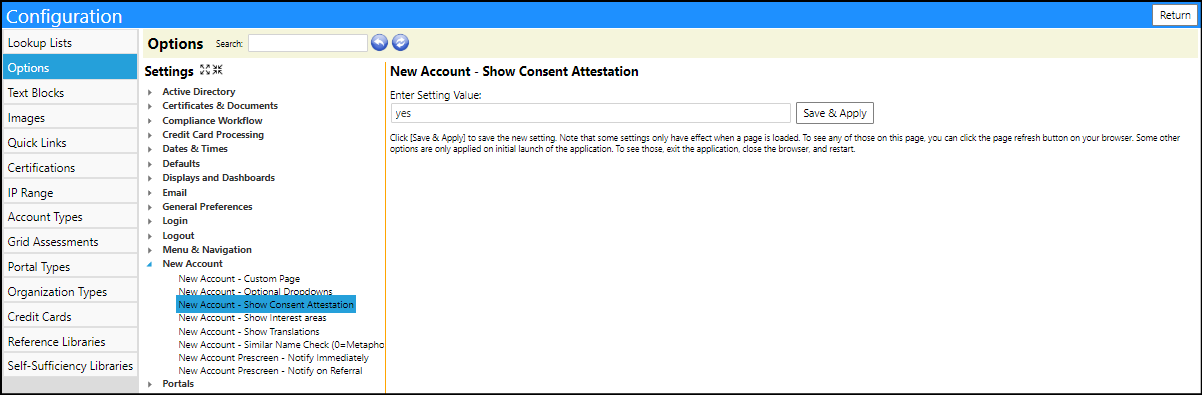Select New Account - Similar Name Check setting
Screen dimensions: 1202x395
(281, 344)
